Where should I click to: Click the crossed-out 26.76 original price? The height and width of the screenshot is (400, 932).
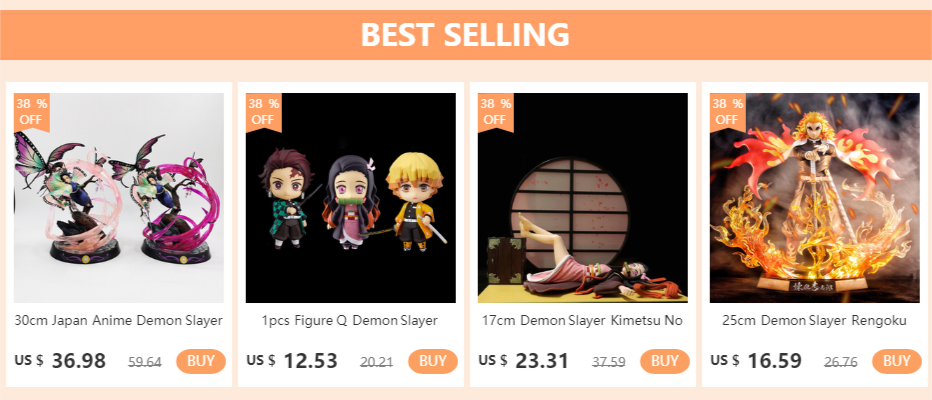tap(841, 362)
